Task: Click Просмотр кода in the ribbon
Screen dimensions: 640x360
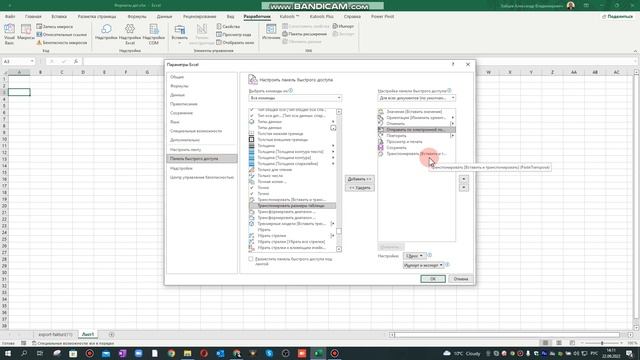Action: pos(234,35)
